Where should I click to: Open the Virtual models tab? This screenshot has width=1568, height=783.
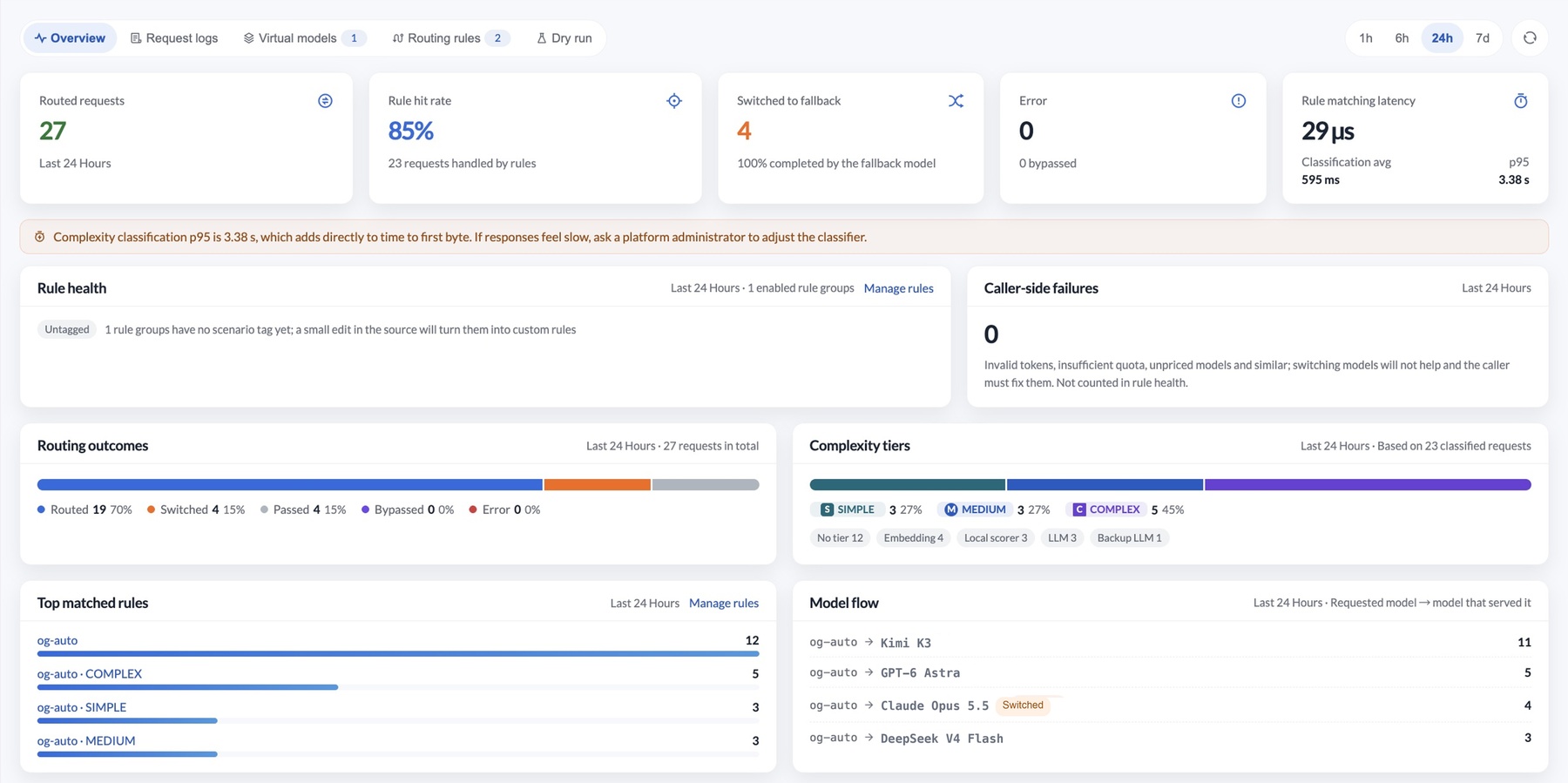click(x=304, y=38)
